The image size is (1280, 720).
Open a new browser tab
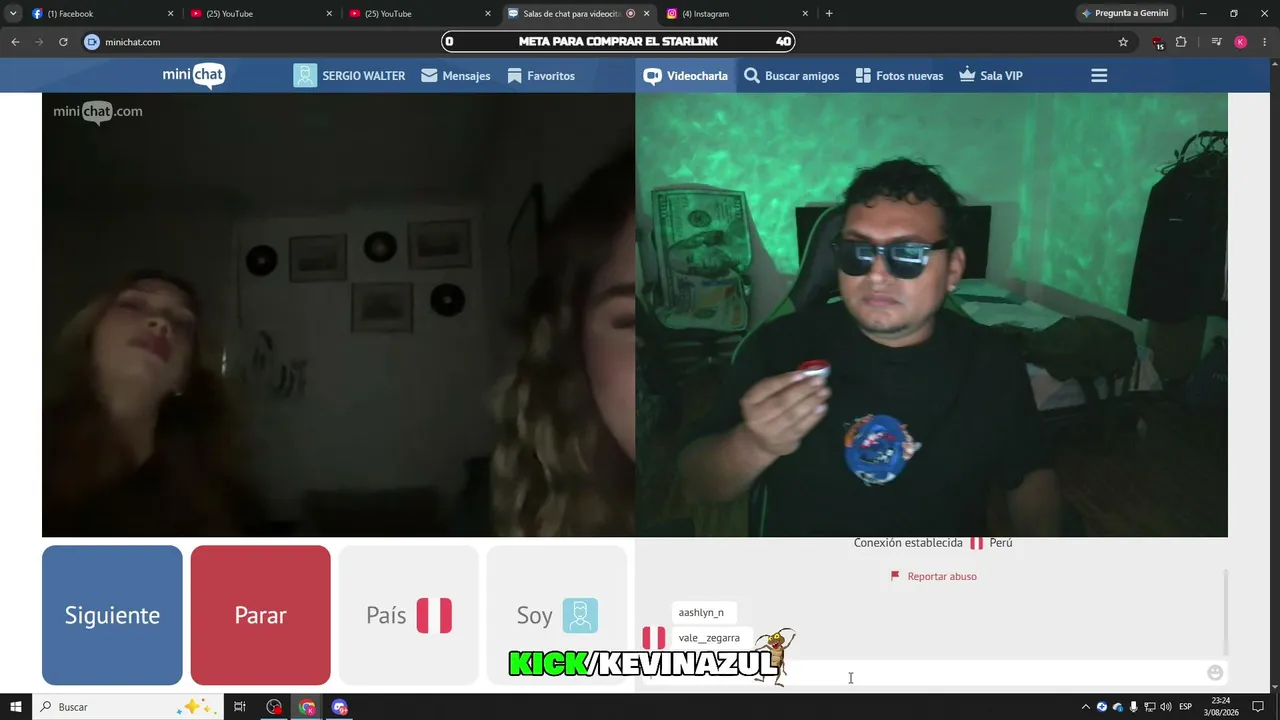tap(829, 14)
